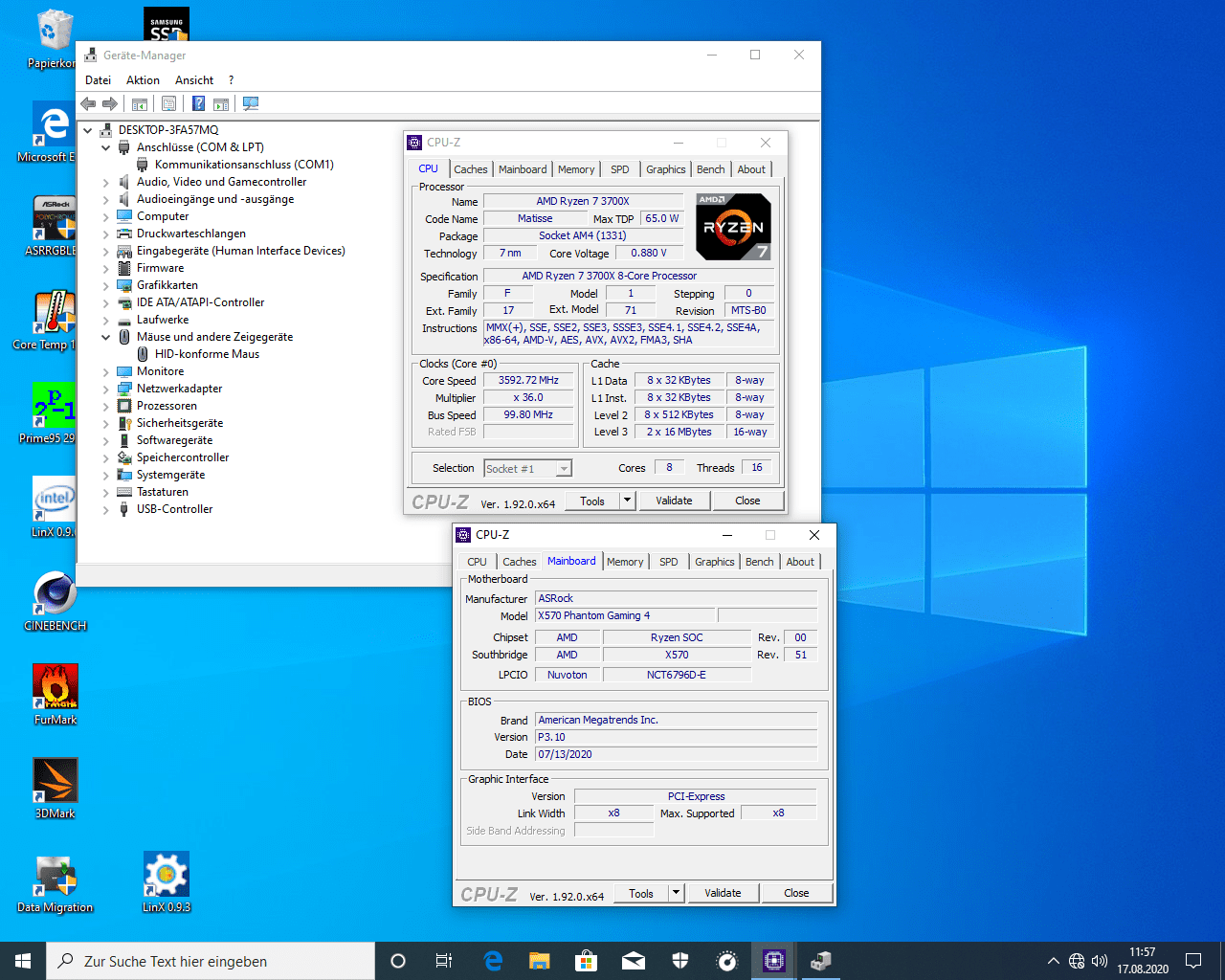Launch 3DMark desktop shortcut

coord(55,789)
